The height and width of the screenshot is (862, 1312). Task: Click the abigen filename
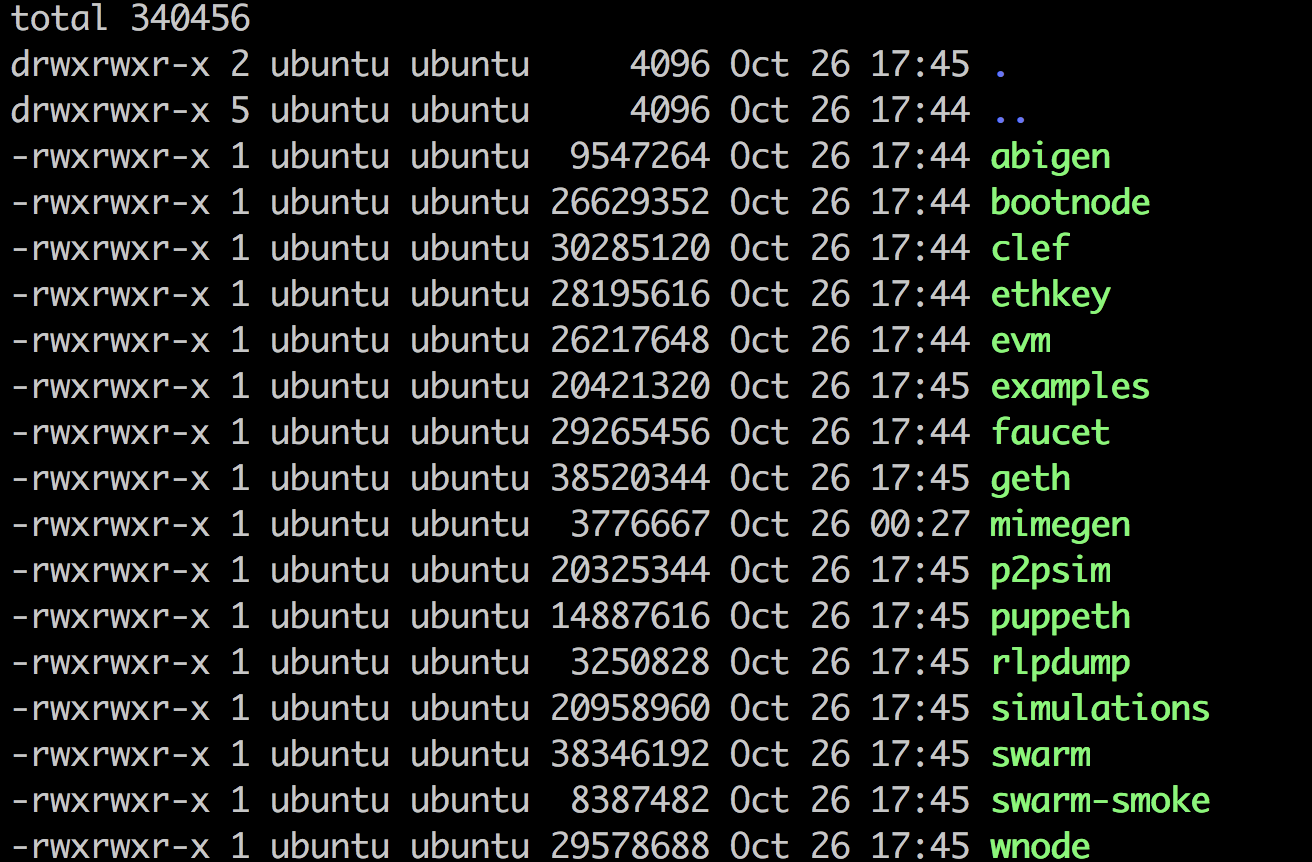pos(1050,157)
